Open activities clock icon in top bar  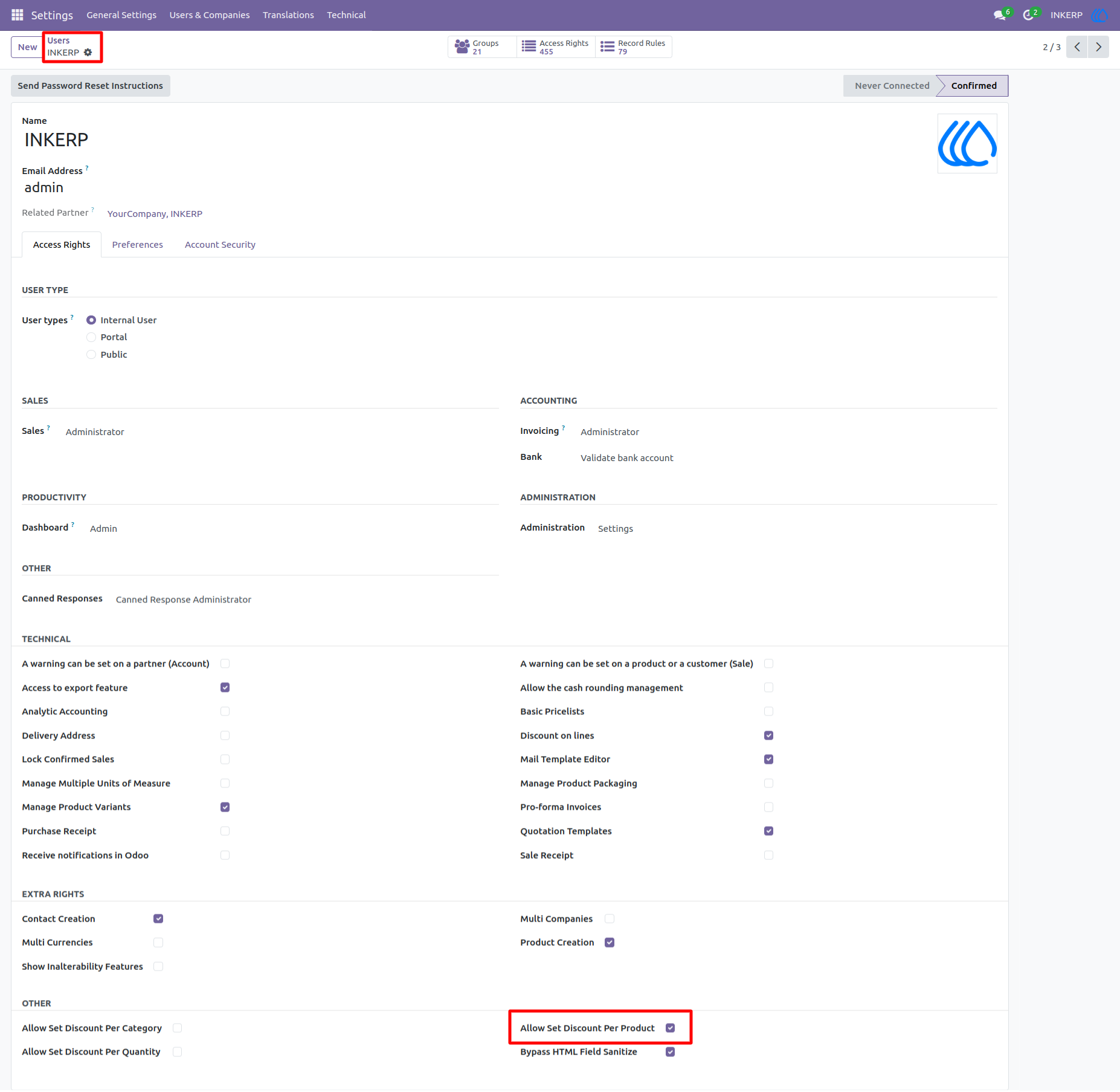pos(1029,15)
